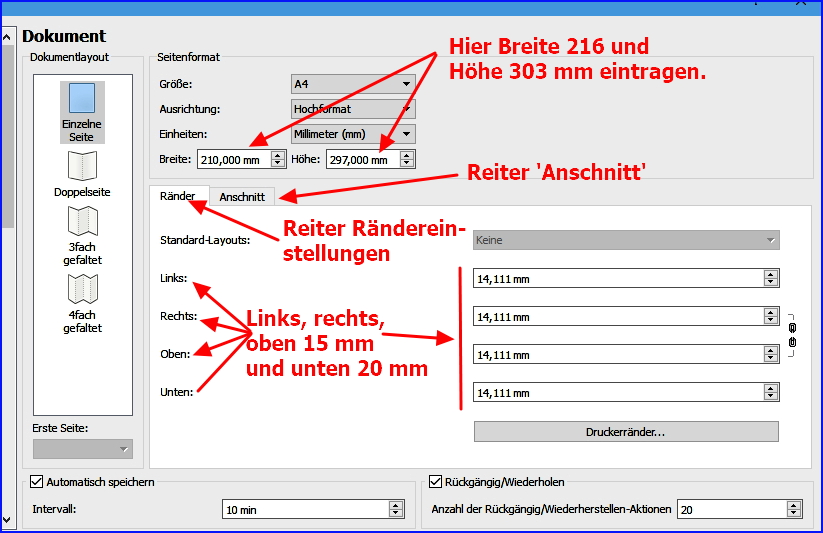Screen dimensions: 823x533
Task: Click the Unten margin stepper arrows
Action: (770, 392)
